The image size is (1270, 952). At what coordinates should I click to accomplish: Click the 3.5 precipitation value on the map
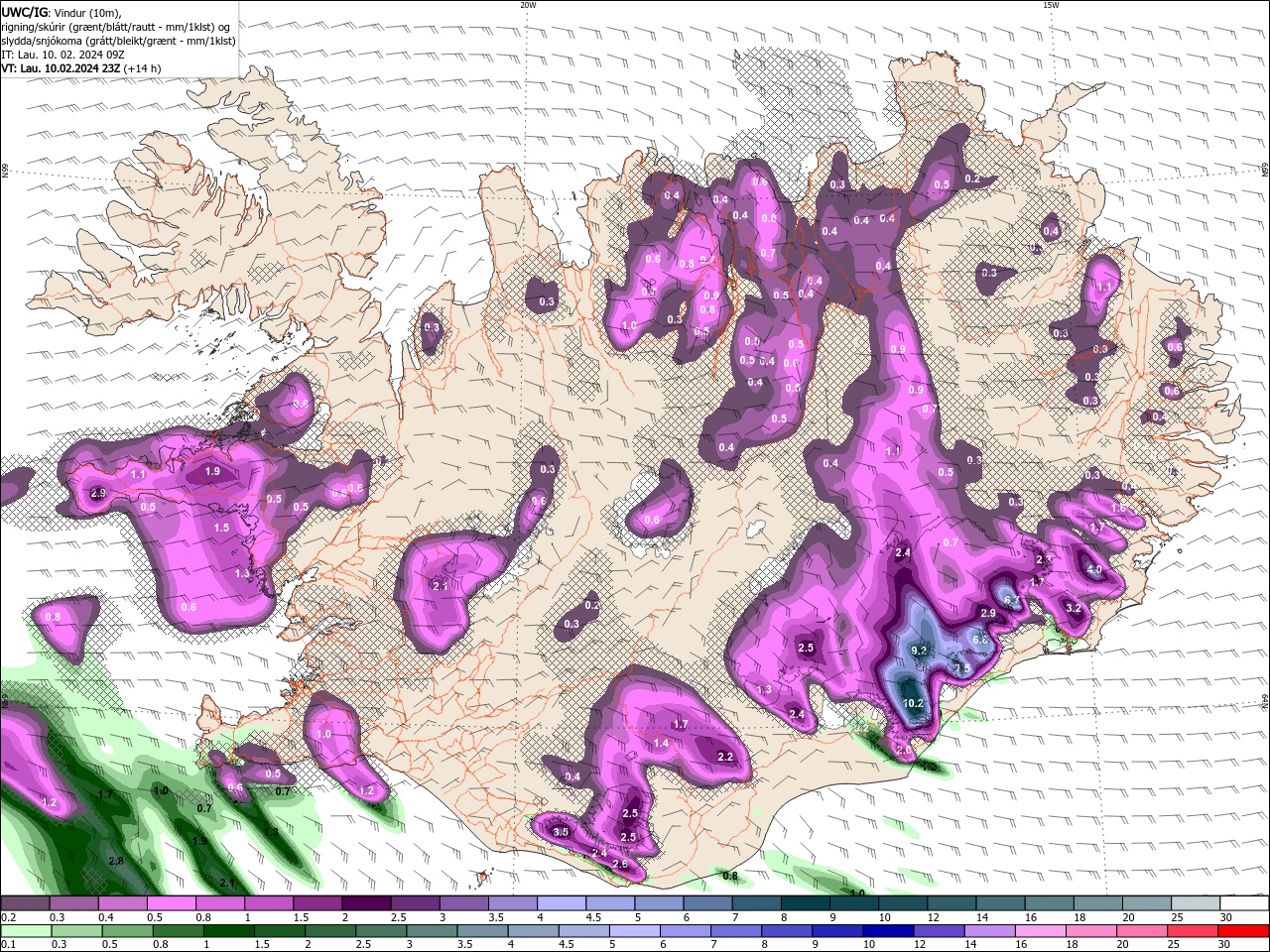561,832
